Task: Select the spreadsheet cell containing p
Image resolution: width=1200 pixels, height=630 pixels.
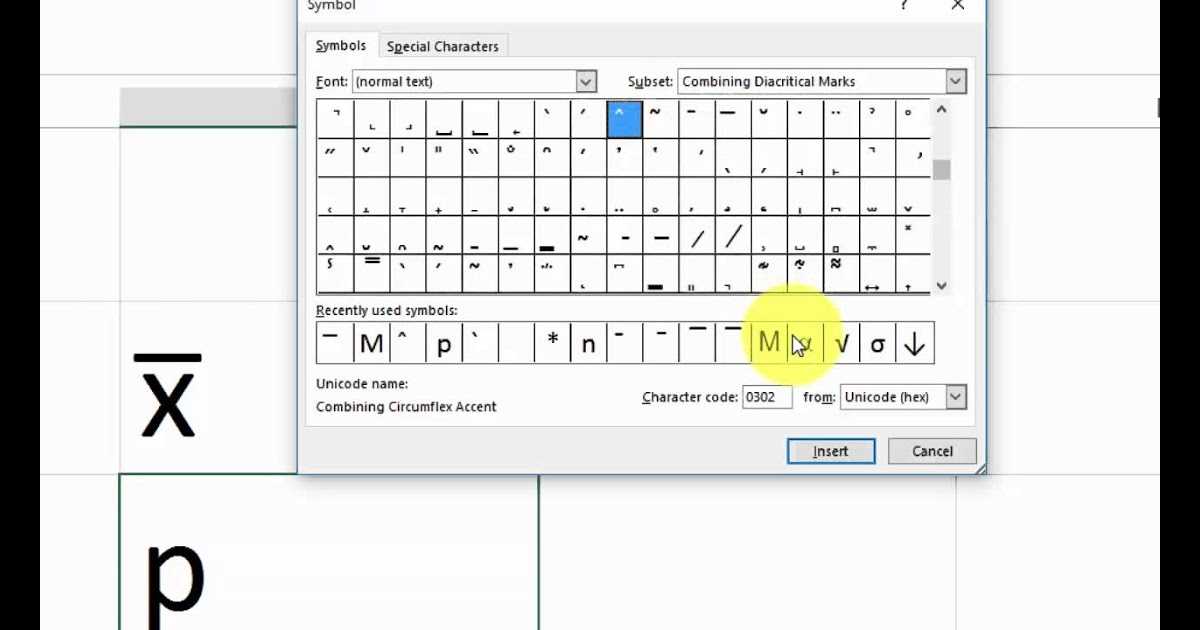Action: [329, 552]
